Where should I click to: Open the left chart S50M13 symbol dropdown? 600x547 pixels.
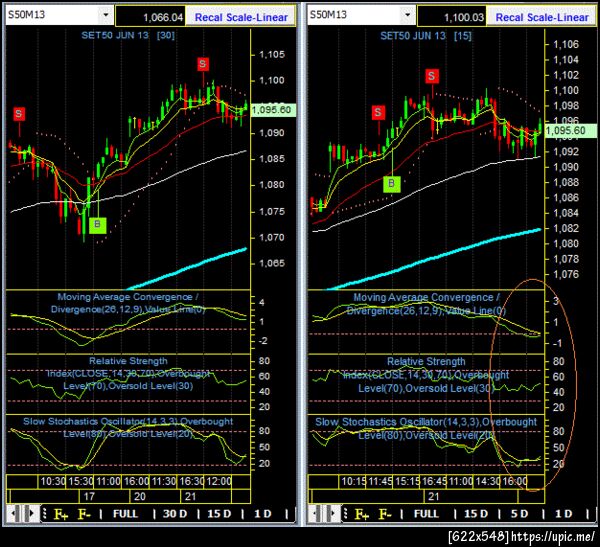point(106,15)
